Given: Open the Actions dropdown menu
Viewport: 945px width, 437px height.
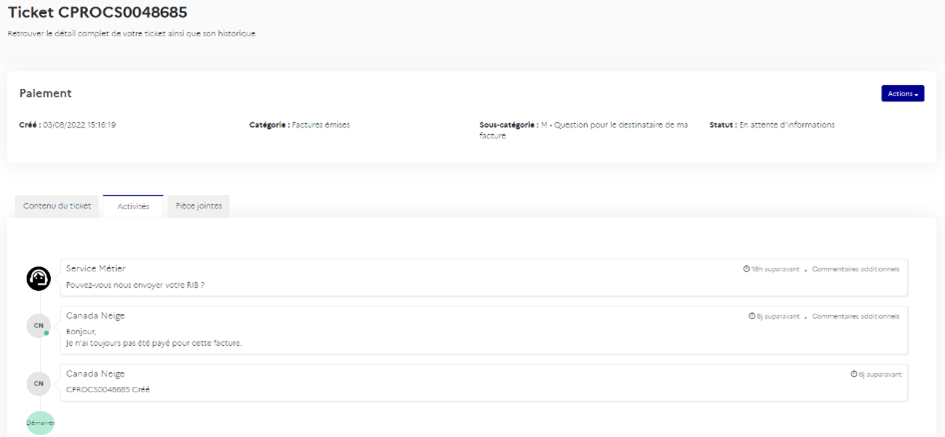Looking at the screenshot, I should point(902,93).
